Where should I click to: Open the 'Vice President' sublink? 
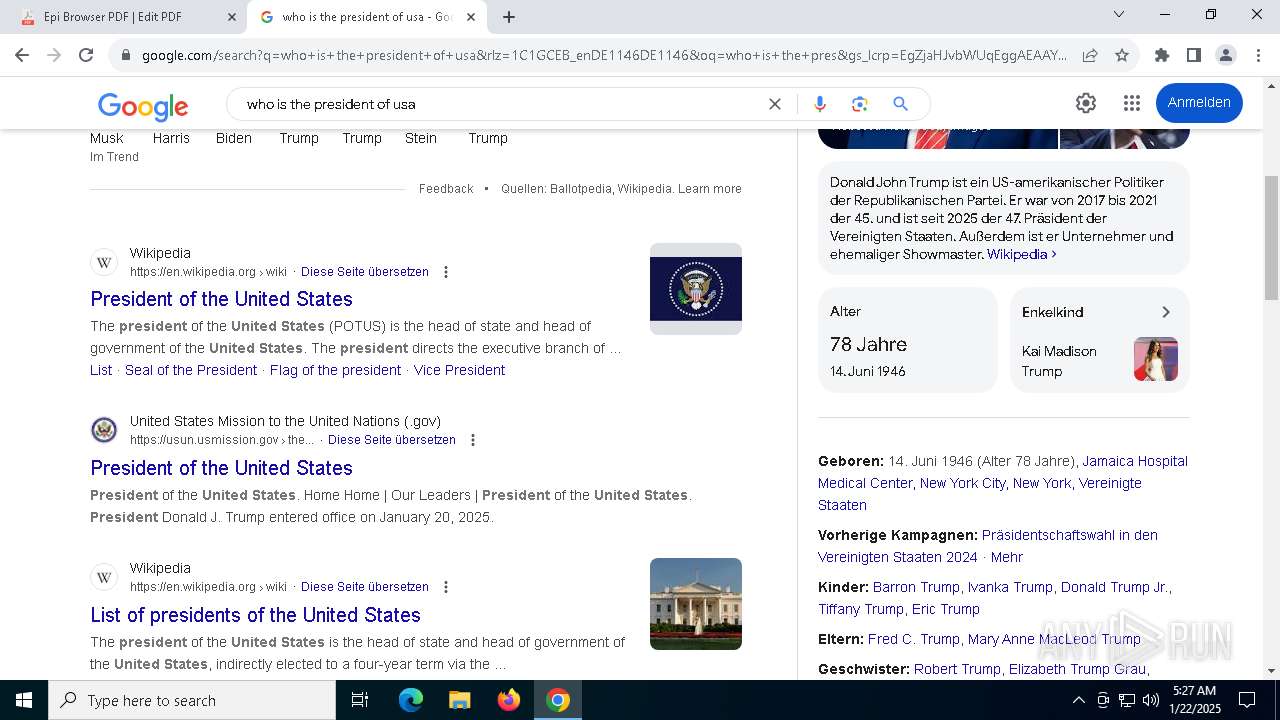tap(459, 370)
